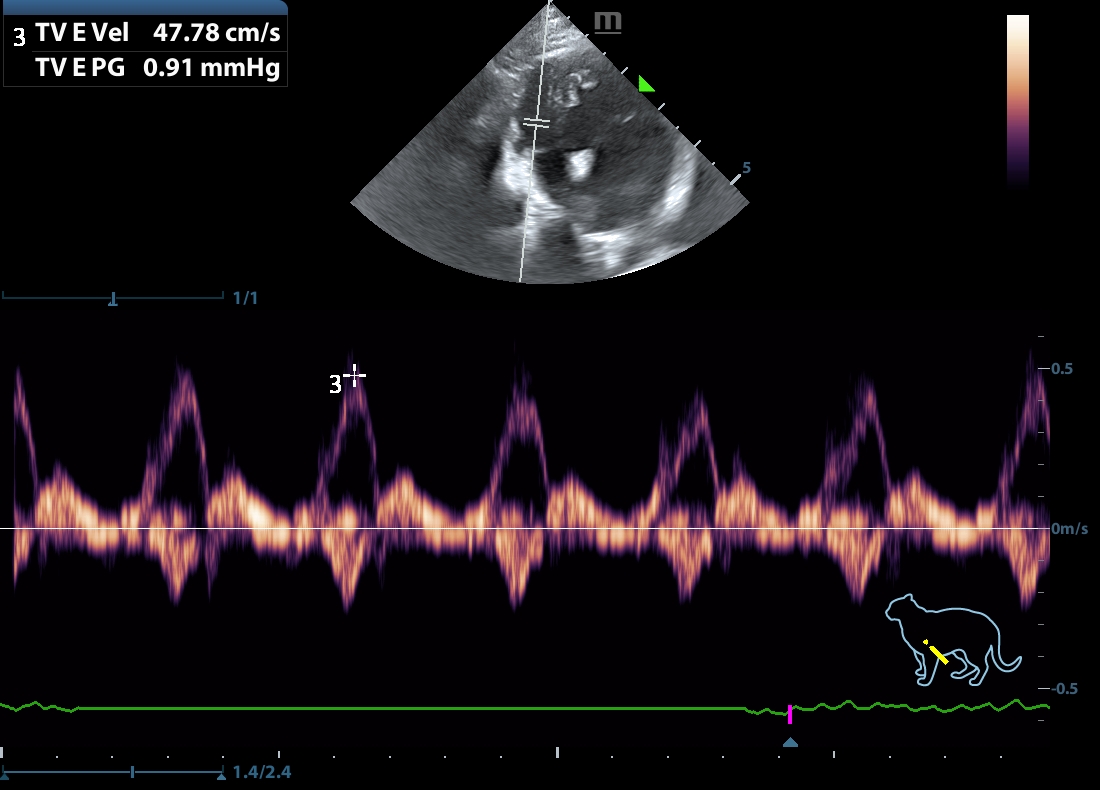This screenshot has height=790, width=1100.
Task: Select the caliper 3 crosshair on the waveform
Action: (x=354, y=376)
